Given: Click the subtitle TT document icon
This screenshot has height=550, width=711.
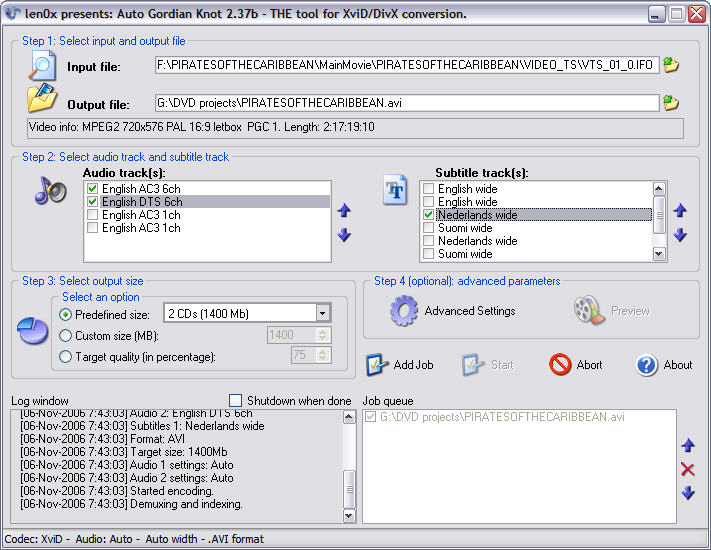Looking at the screenshot, I should [x=395, y=190].
